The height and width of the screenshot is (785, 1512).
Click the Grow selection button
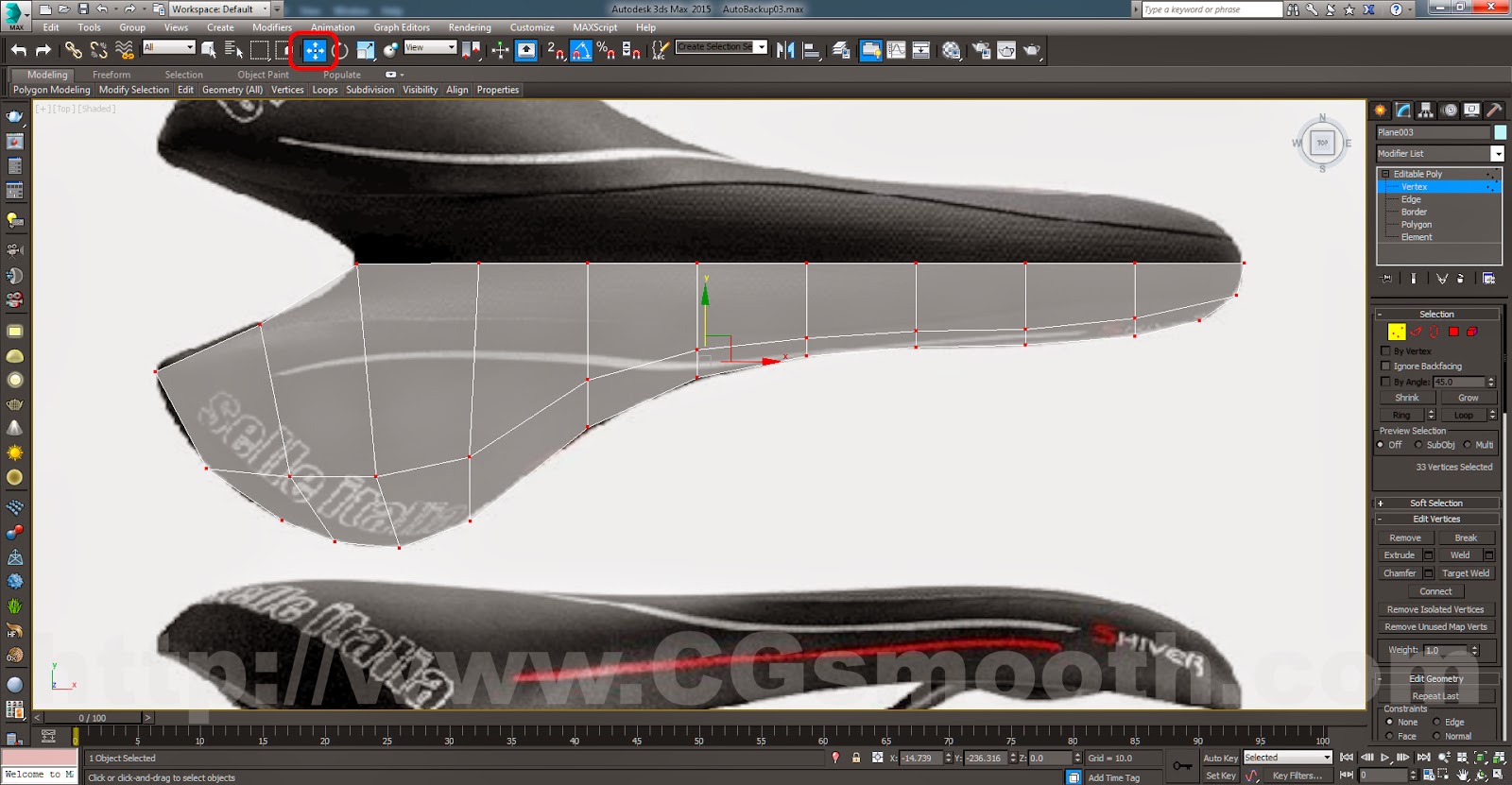click(1468, 398)
